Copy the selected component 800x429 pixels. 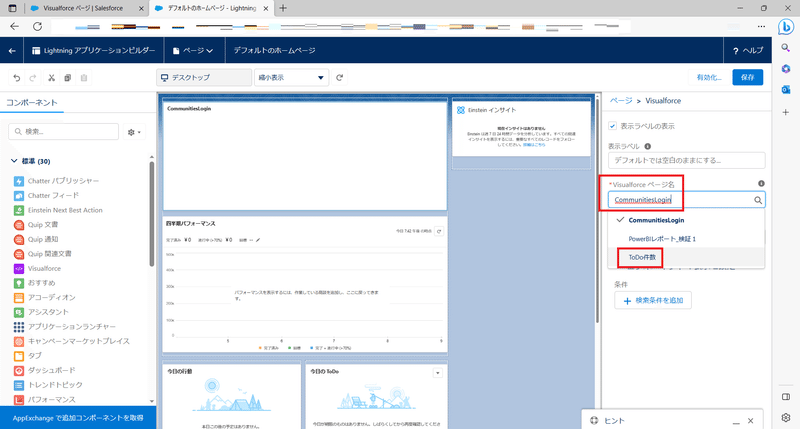point(67,78)
